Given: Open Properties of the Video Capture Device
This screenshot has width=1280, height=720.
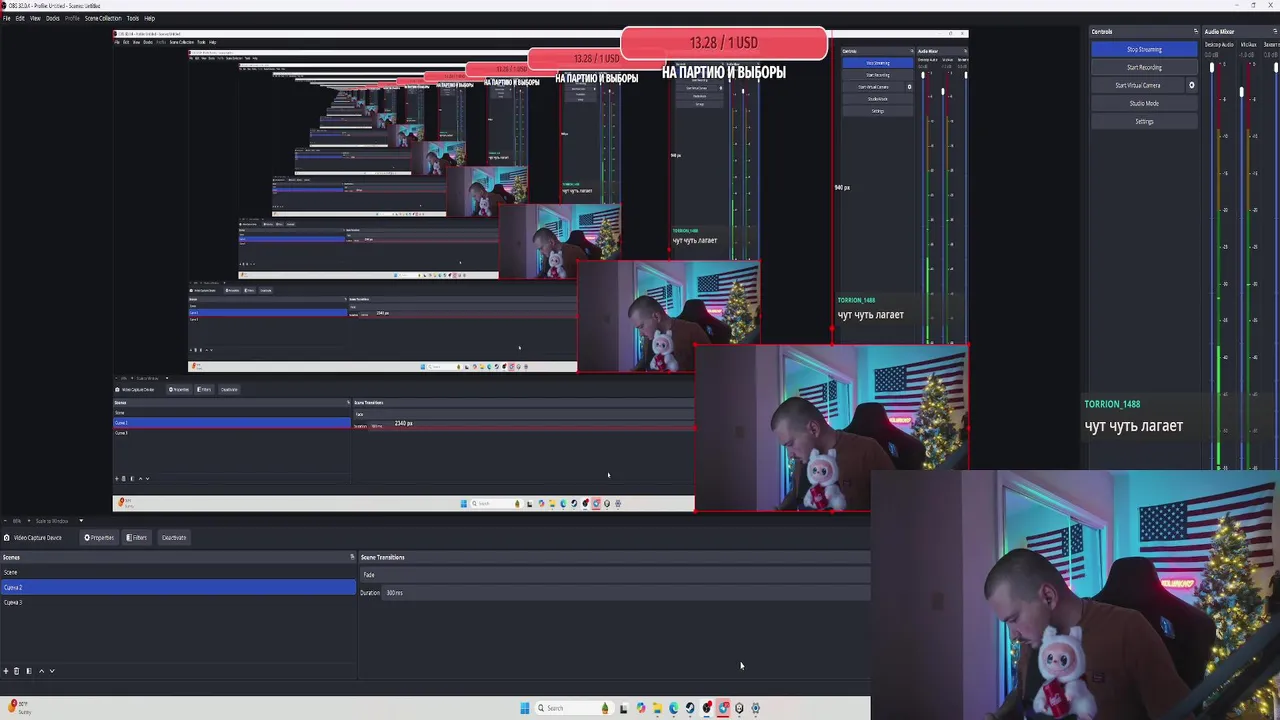Looking at the screenshot, I should tap(99, 537).
